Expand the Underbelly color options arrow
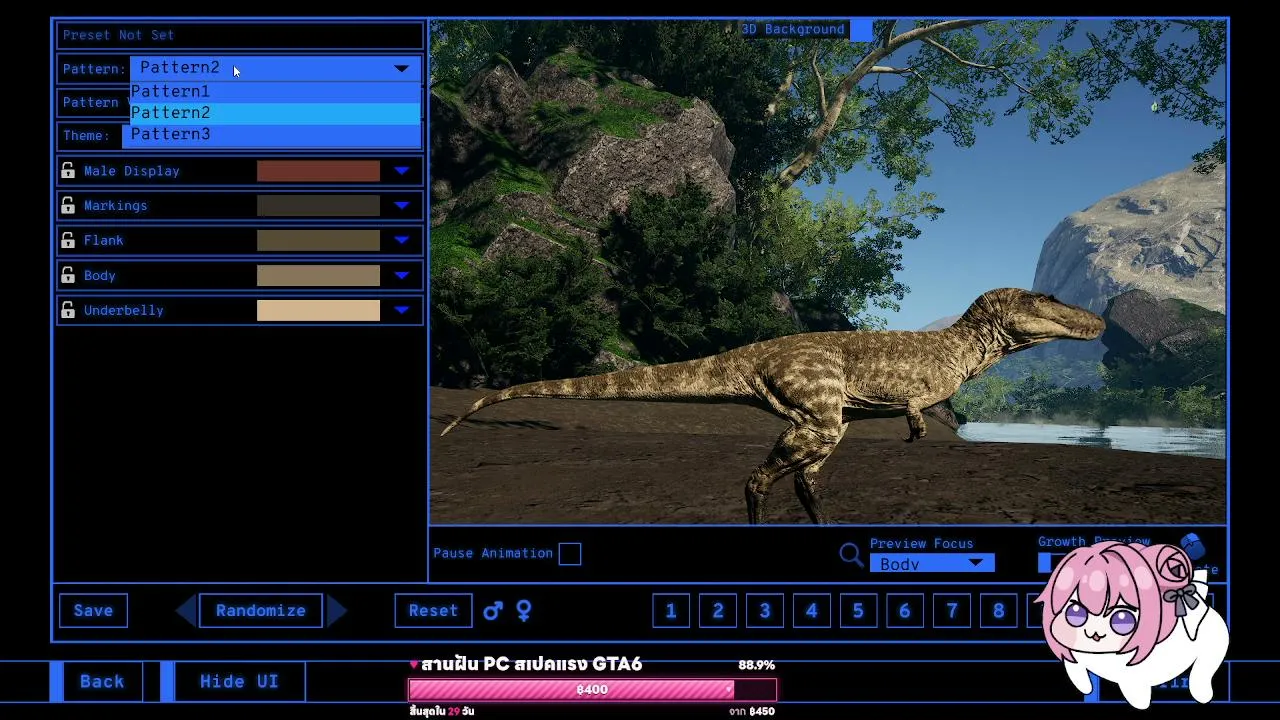This screenshot has height=720, width=1280. (x=401, y=311)
